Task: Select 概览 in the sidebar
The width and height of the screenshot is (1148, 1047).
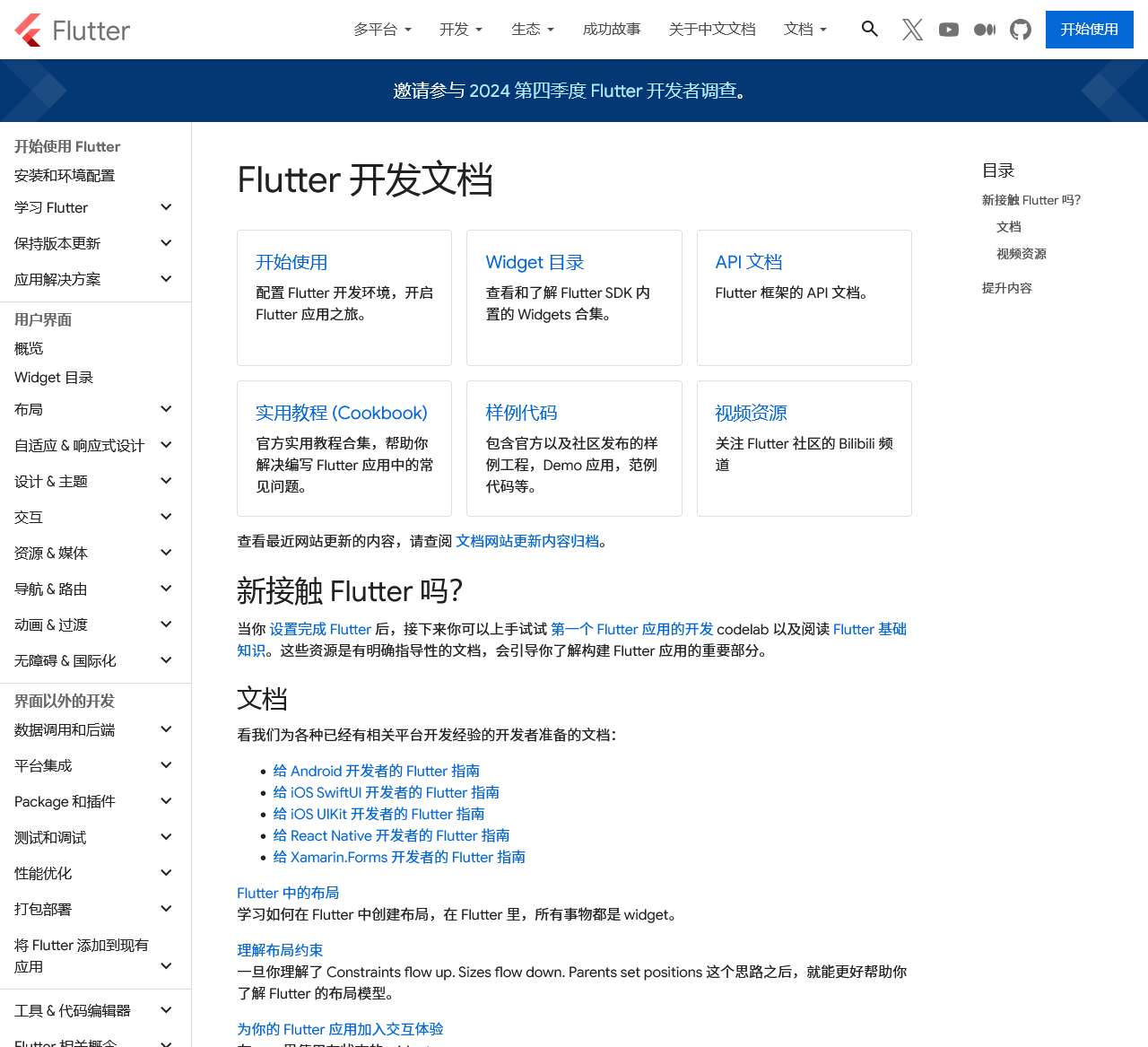Action: coord(29,349)
